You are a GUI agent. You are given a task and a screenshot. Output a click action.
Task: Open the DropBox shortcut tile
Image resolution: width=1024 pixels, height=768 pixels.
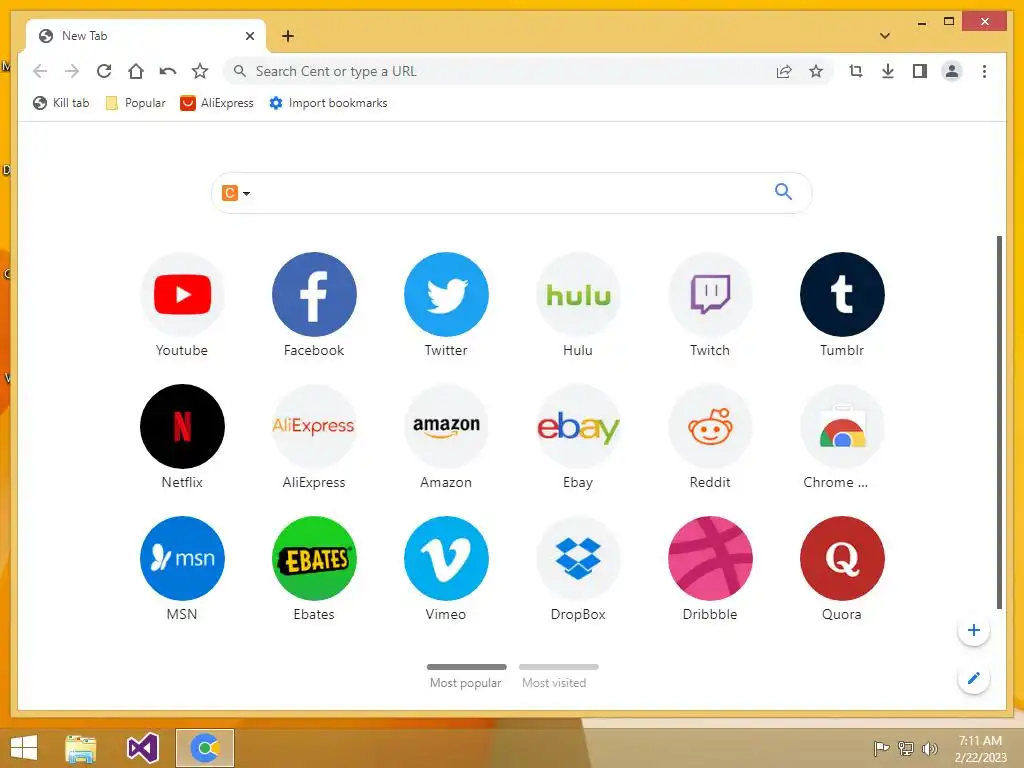pyautogui.click(x=578, y=558)
